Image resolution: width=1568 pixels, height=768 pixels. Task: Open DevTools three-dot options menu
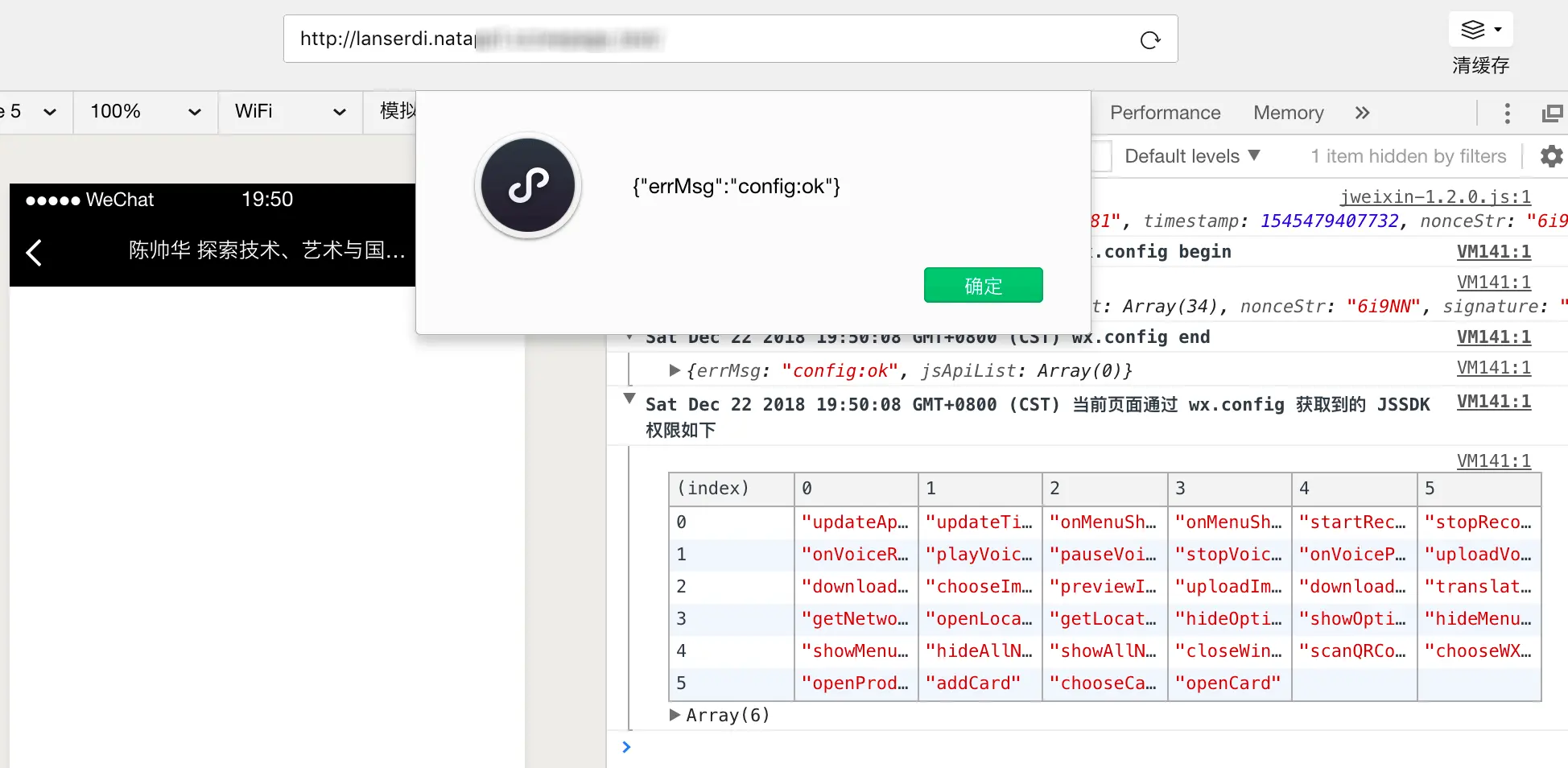tap(1508, 114)
